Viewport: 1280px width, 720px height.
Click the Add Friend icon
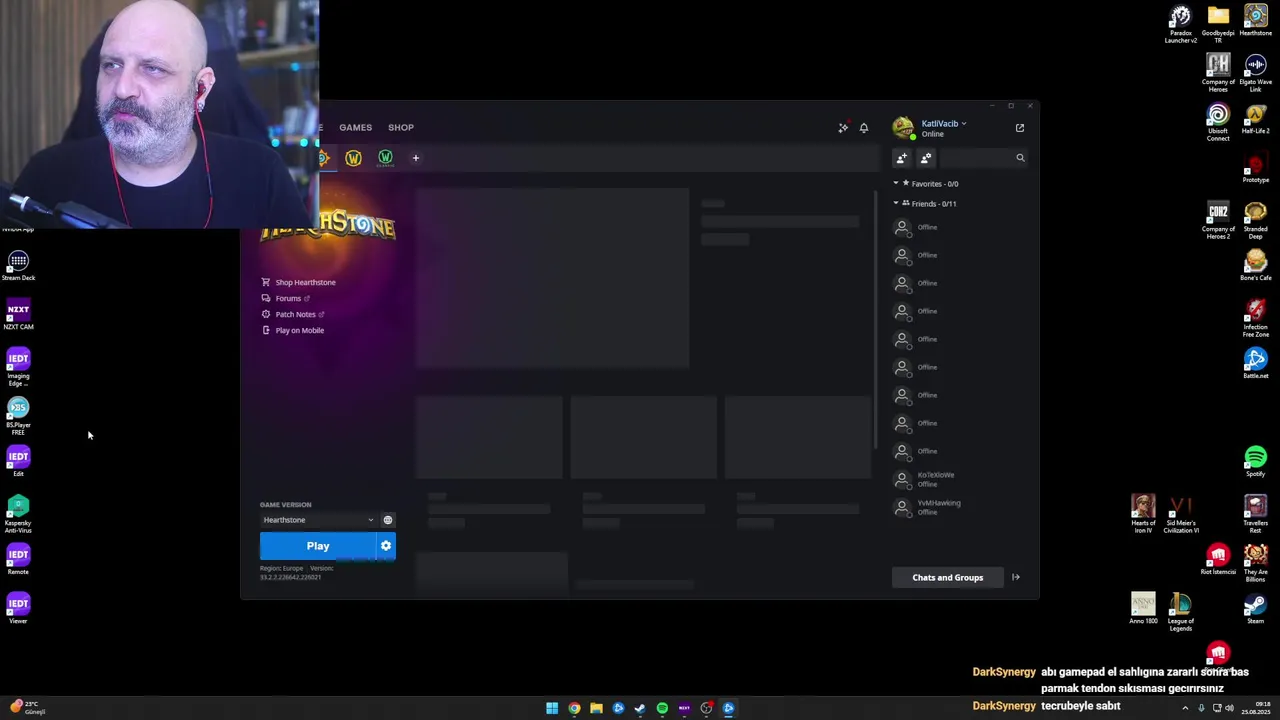[902, 158]
